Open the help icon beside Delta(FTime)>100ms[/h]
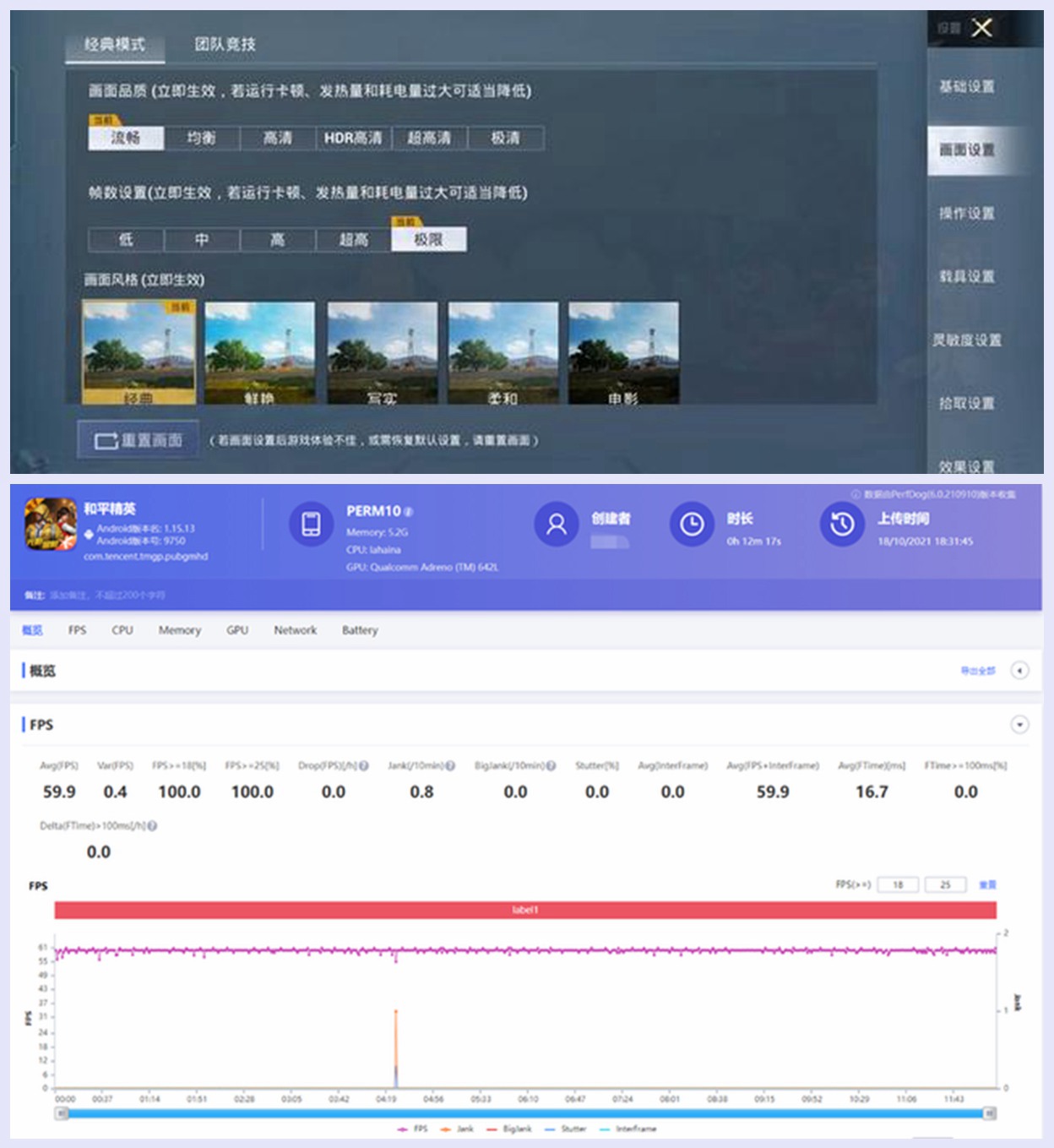This screenshot has height=1148, width=1054. coord(152,825)
